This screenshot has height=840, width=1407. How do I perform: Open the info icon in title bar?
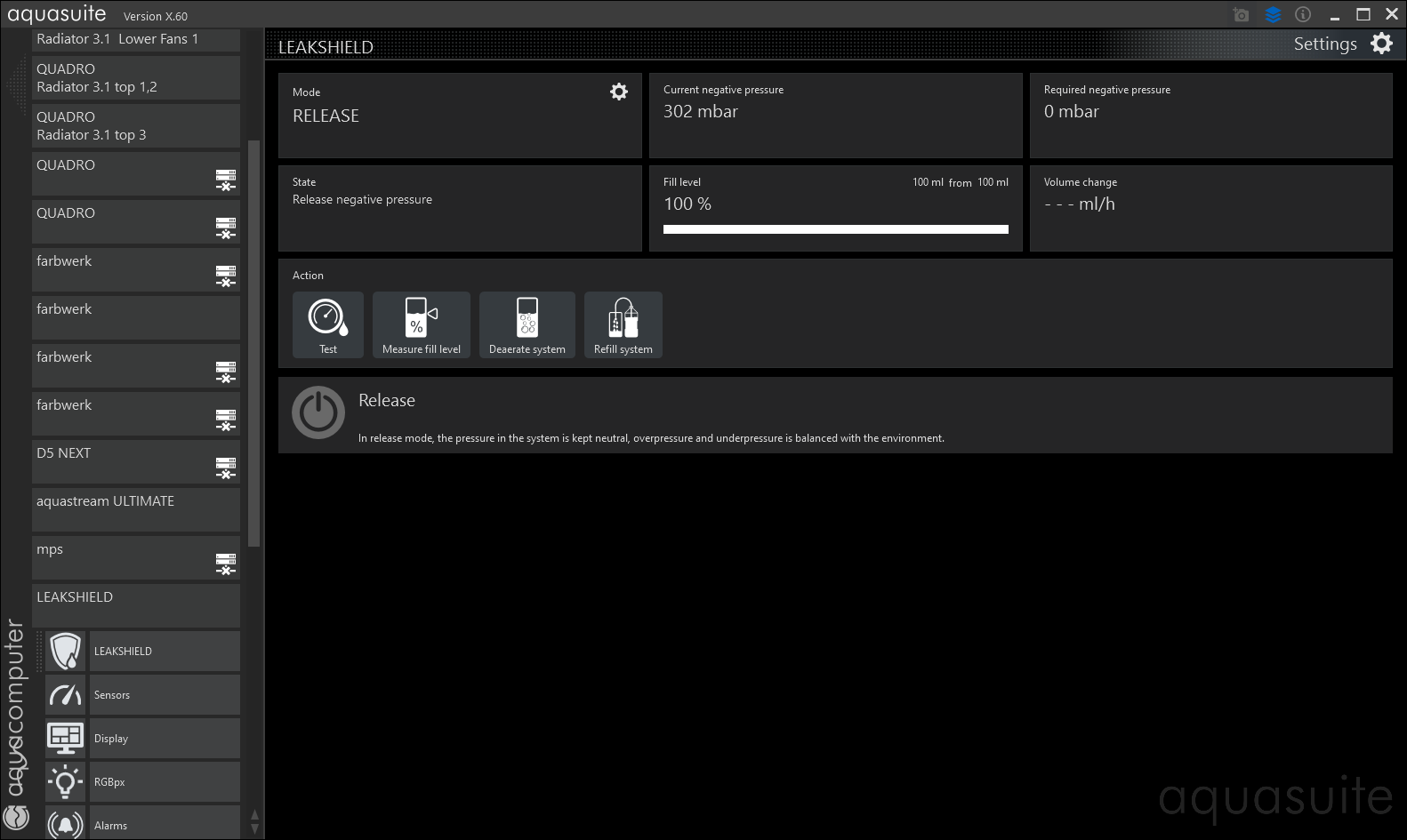pyautogui.click(x=1303, y=15)
